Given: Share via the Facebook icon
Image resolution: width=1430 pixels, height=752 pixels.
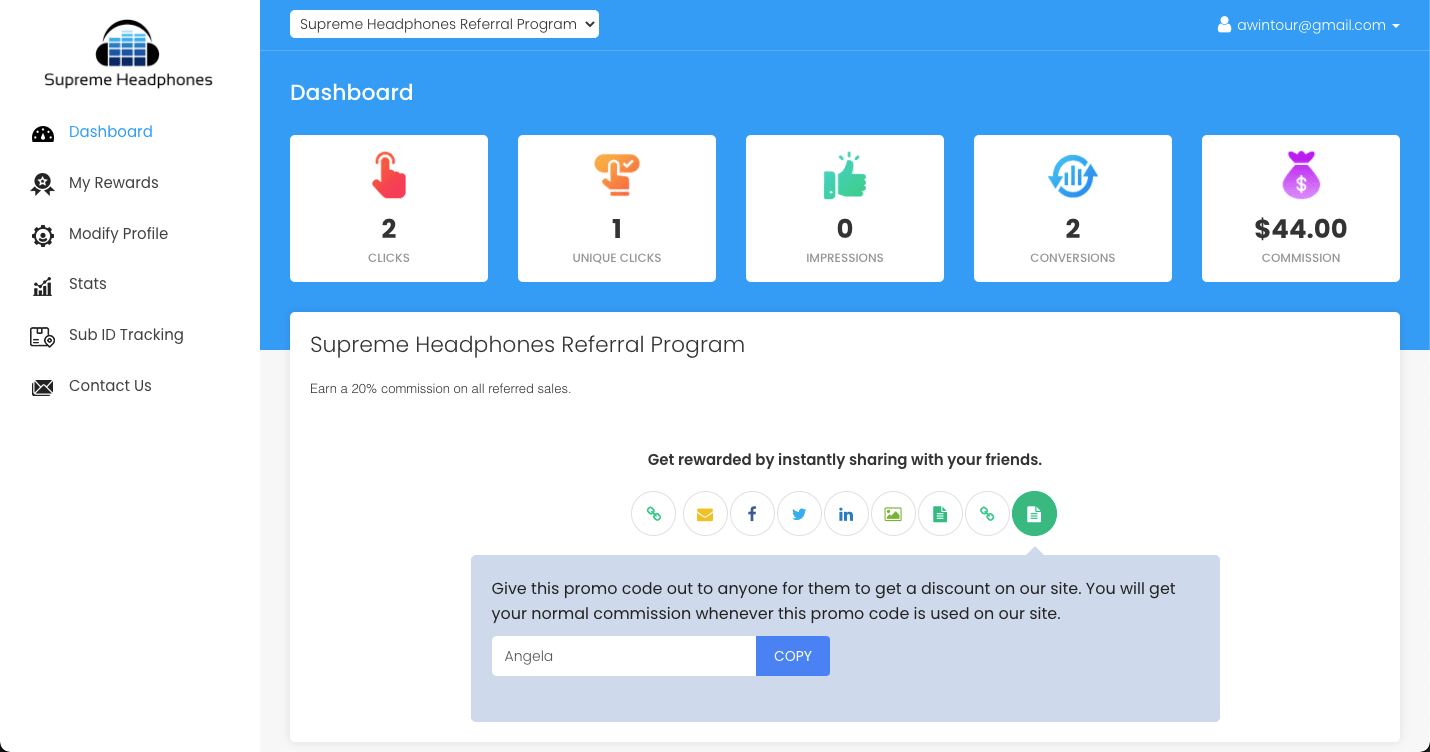Looking at the screenshot, I should (752, 515).
